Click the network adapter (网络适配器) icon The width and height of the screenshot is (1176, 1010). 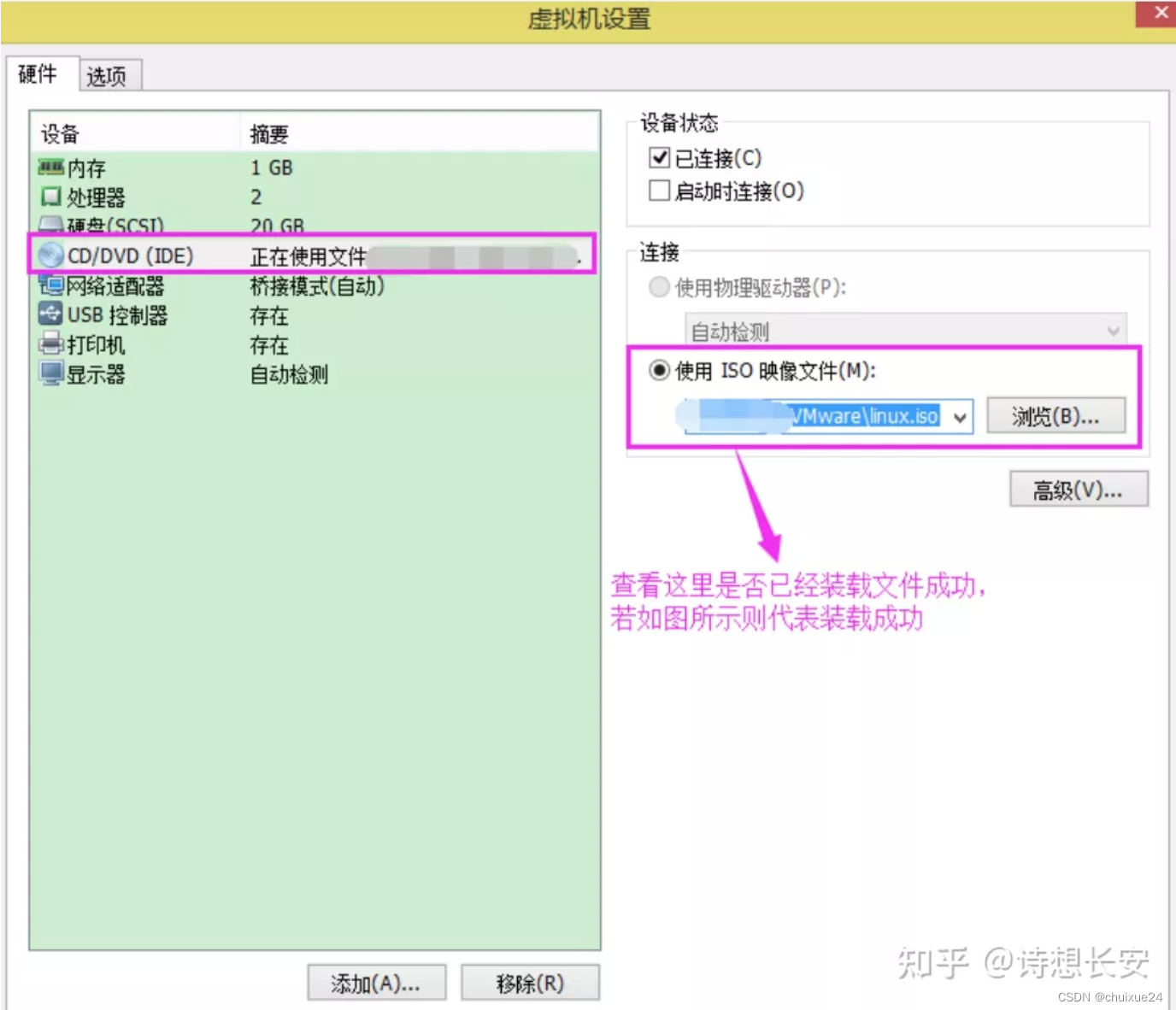(x=51, y=285)
